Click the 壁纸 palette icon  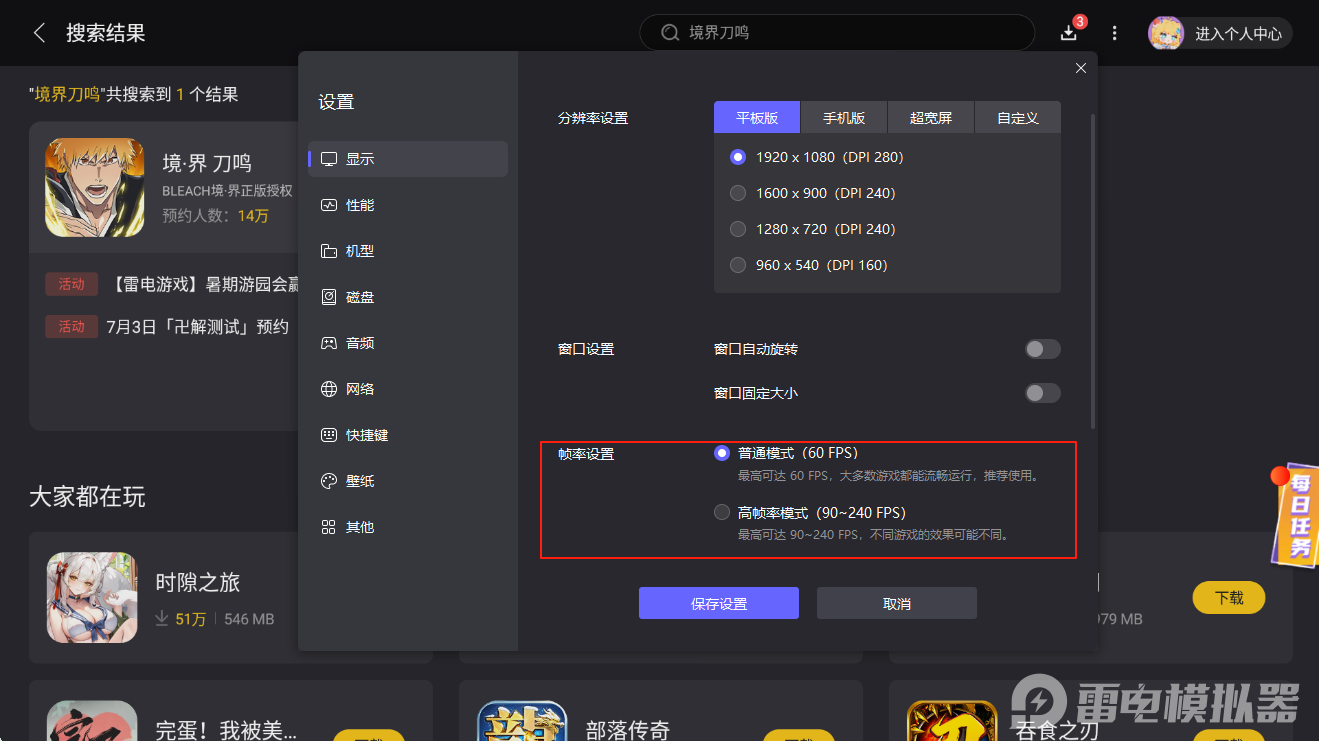pos(329,481)
